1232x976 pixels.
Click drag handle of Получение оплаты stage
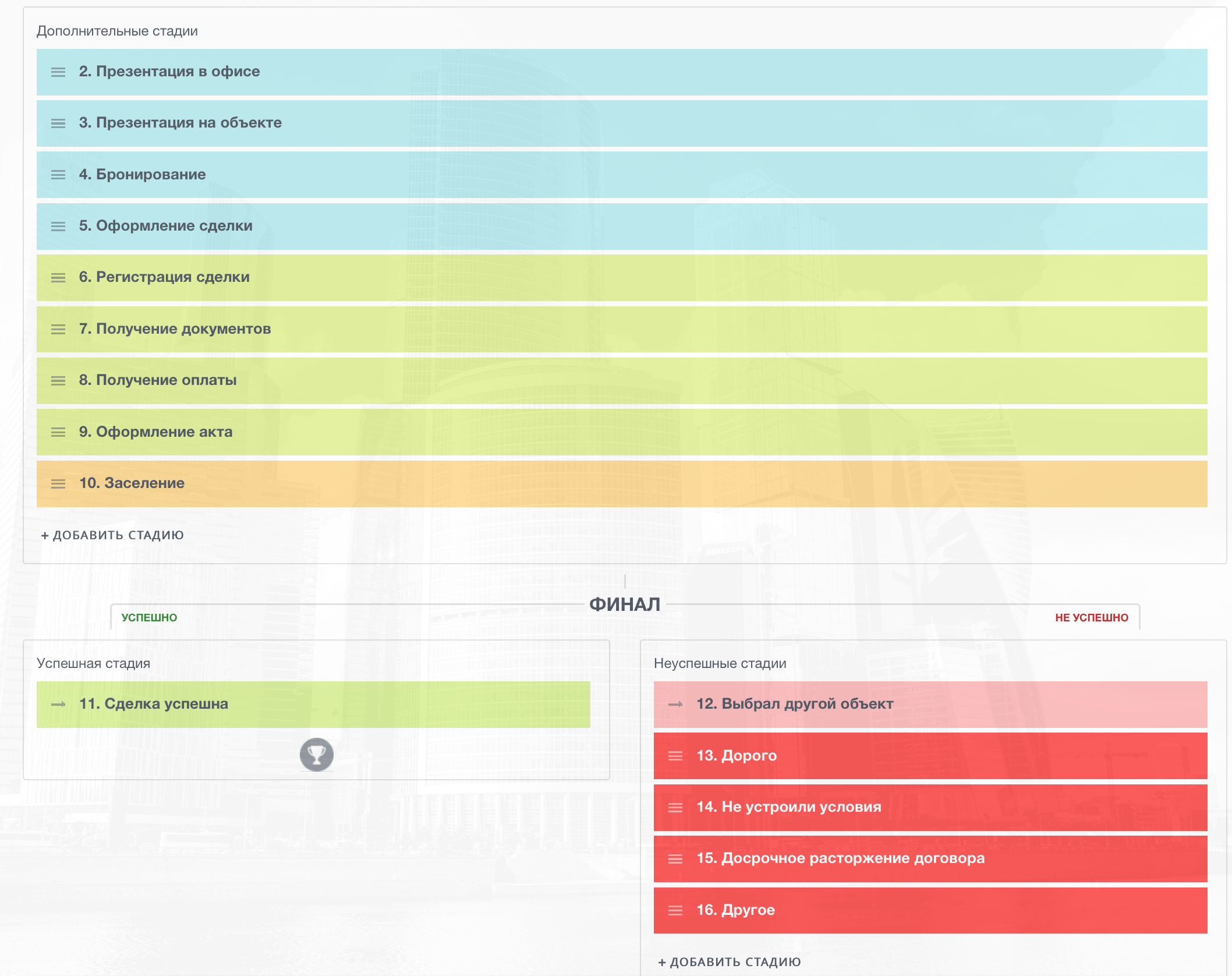coord(58,381)
